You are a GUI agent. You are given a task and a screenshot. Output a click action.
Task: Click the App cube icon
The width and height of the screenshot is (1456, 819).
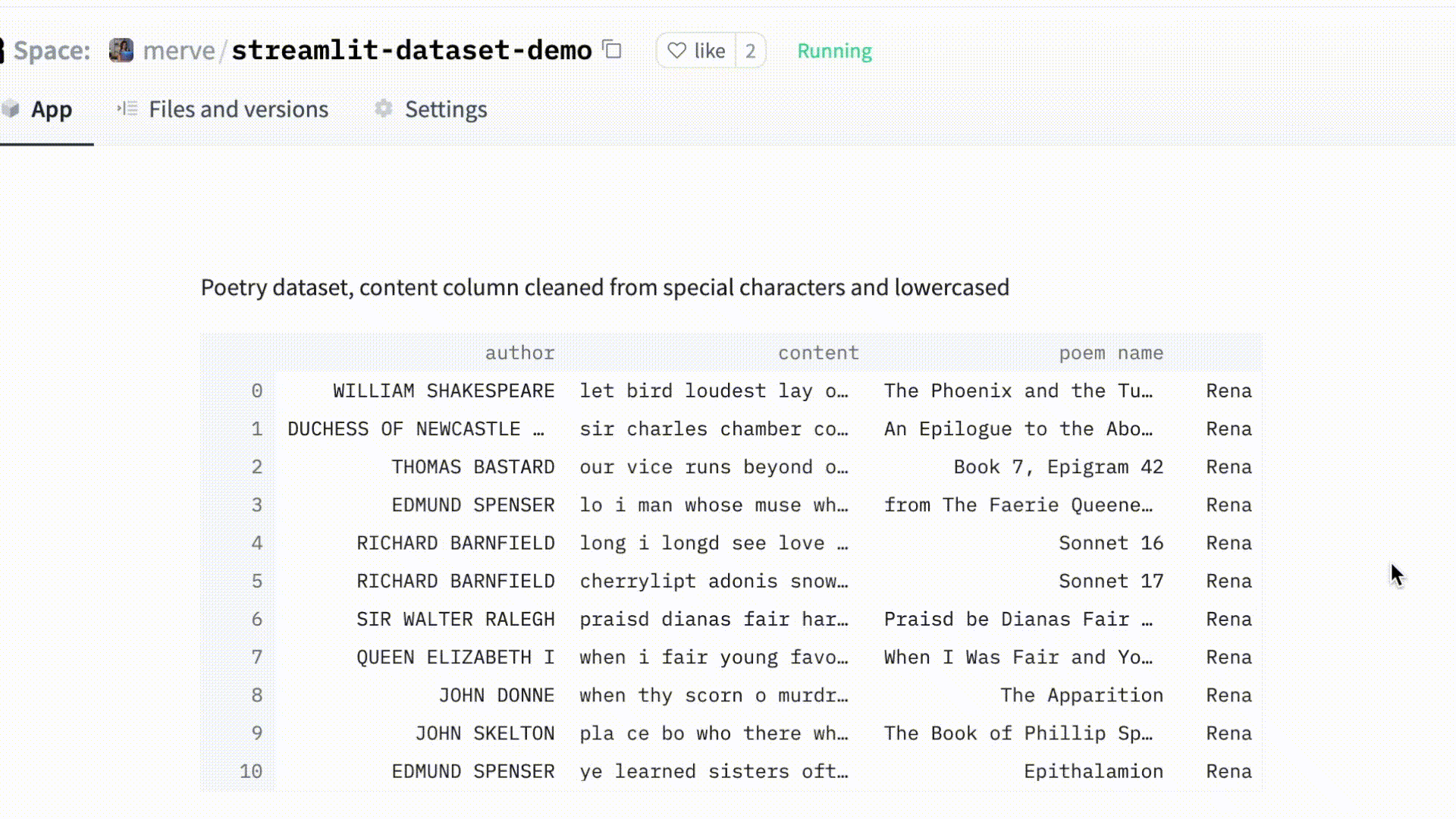click(11, 109)
